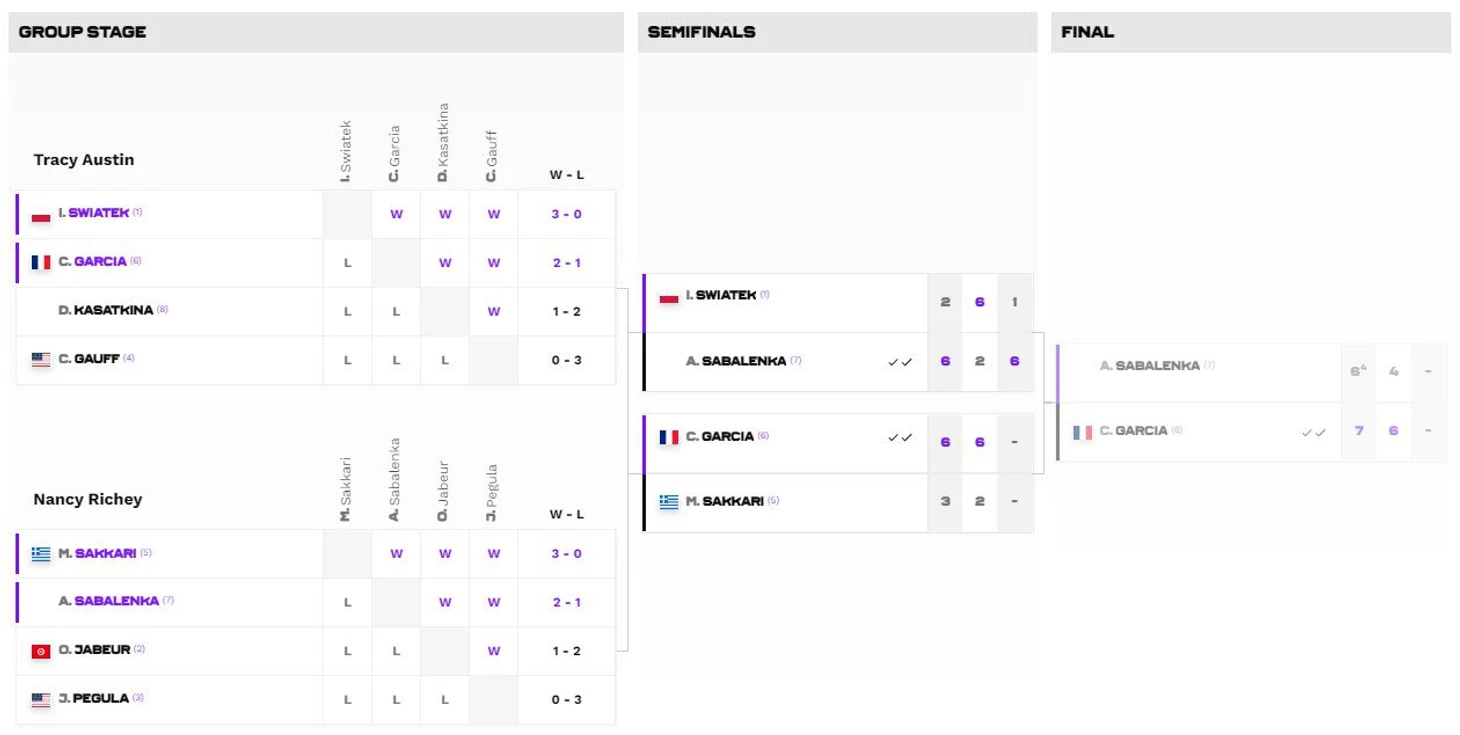Select the Final section header
Viewport: 1460px width, 735px height.
point(1087,32)
